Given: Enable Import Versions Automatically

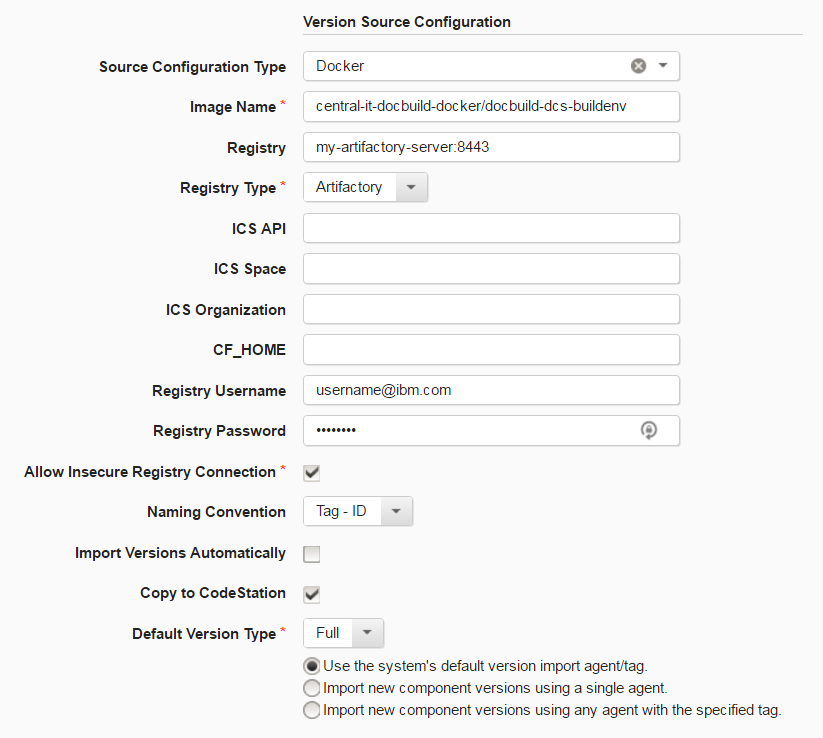Looking at the screenshot, I should click(x=310, y=553).
